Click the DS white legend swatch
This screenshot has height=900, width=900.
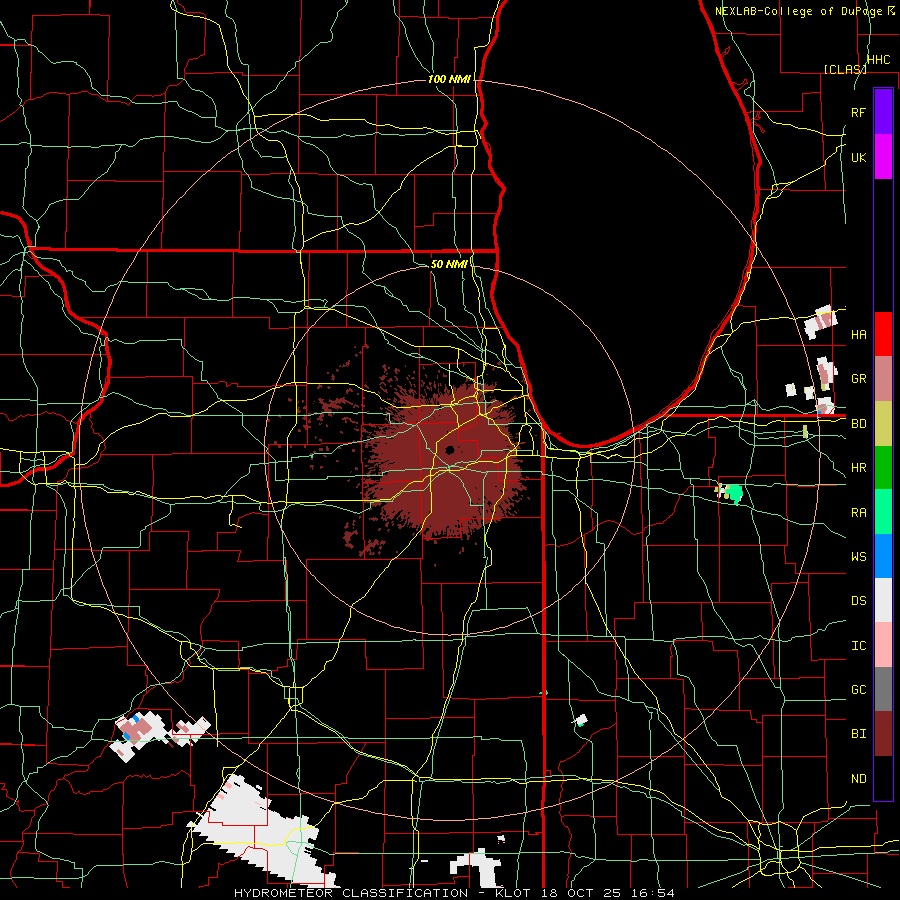[883, 600]
